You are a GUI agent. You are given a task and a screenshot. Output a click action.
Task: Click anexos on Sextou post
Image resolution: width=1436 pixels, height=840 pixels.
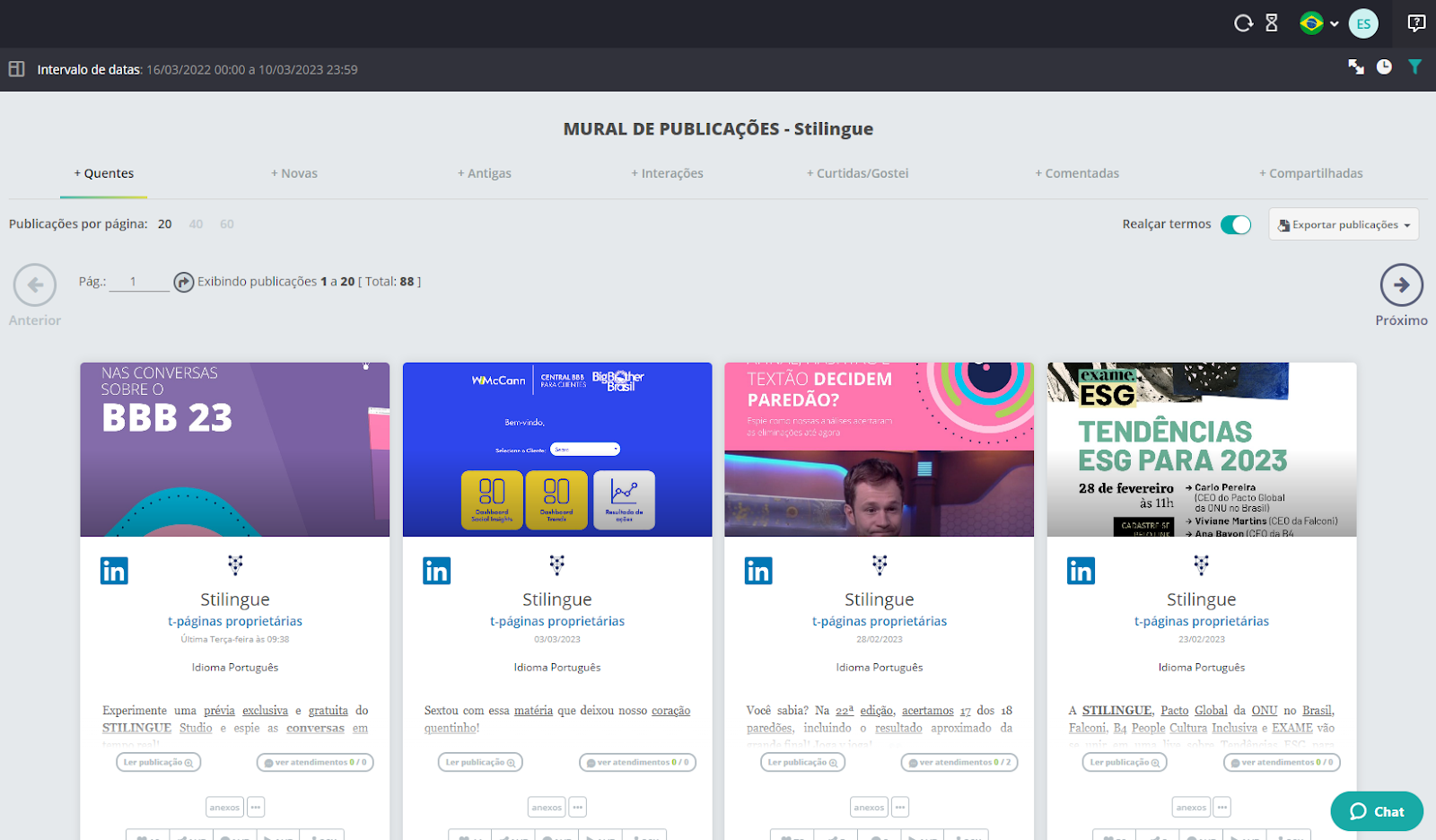point(547,807)
